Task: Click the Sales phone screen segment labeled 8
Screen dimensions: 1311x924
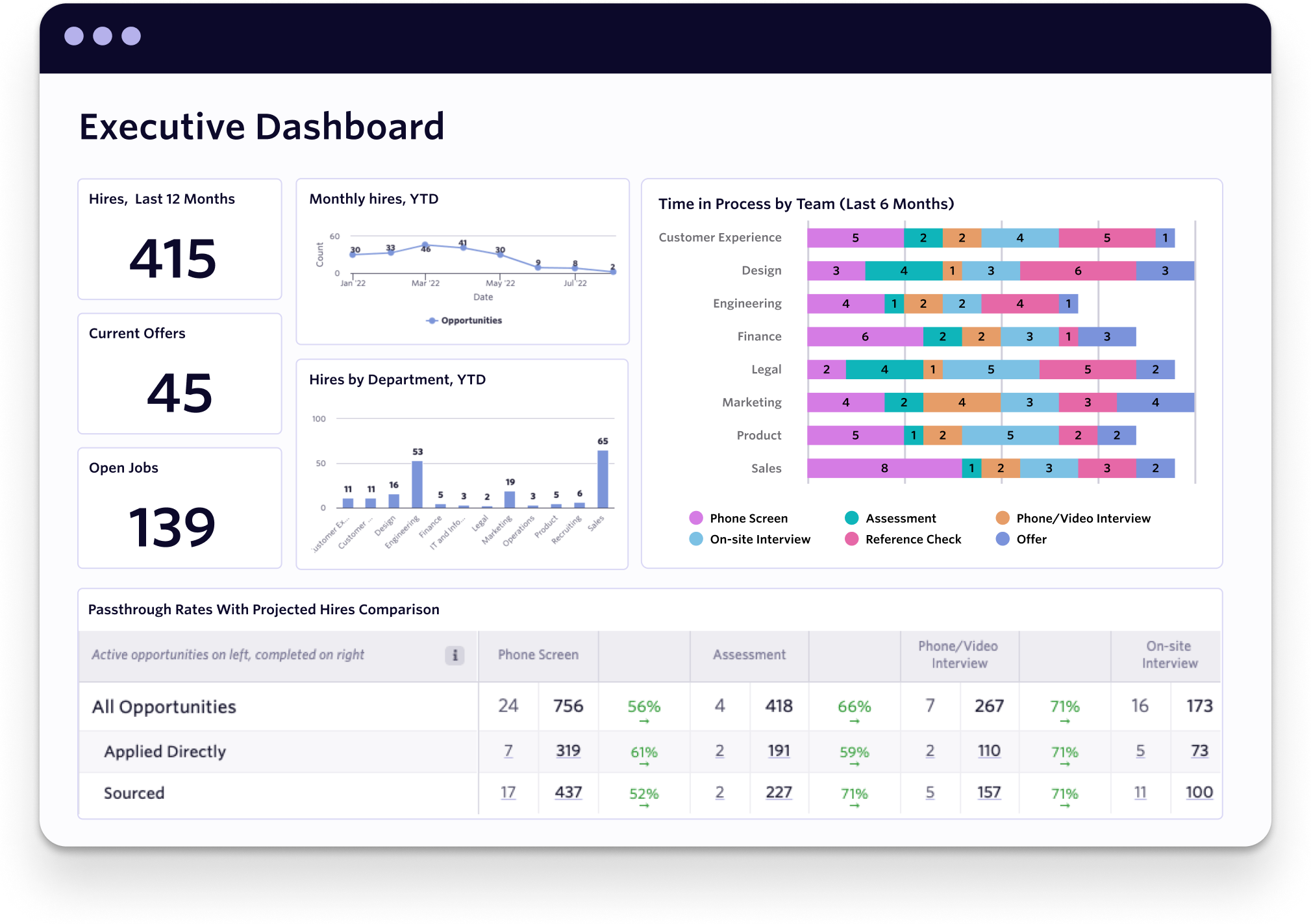Action: (x=884, y=468)
